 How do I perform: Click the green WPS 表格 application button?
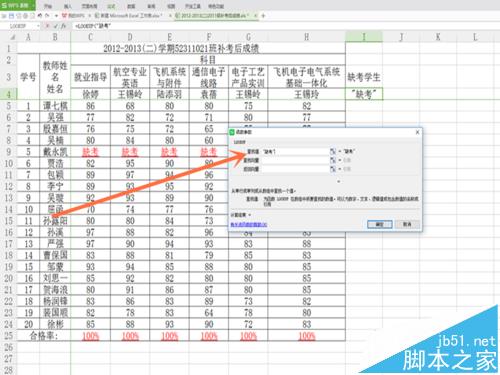tap(17, 5)
